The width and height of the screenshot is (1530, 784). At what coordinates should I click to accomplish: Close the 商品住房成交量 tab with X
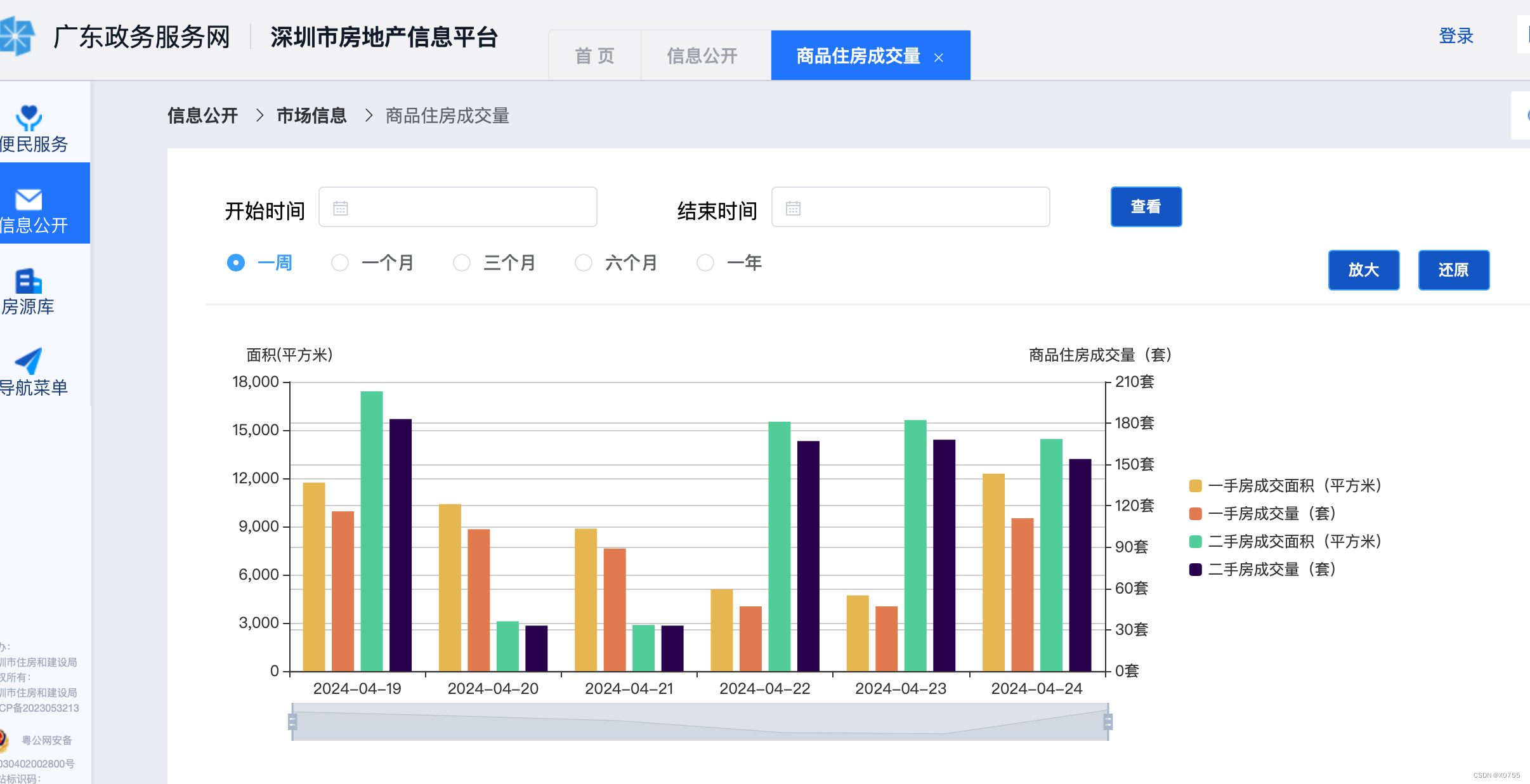click(x=939, y=58)
